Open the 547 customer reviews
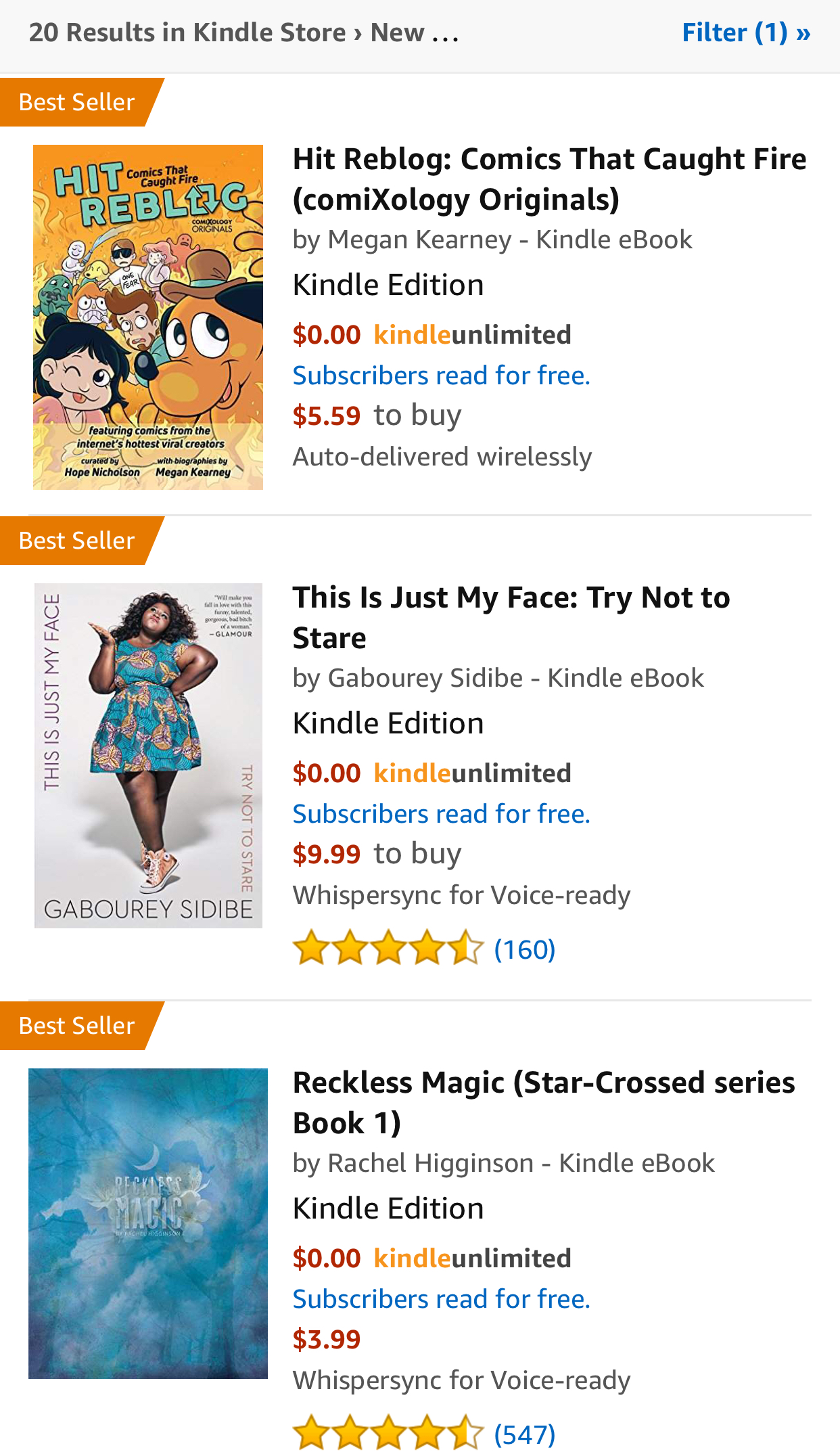Screen dimensions: 840x1452 (x=525, y=1434)
